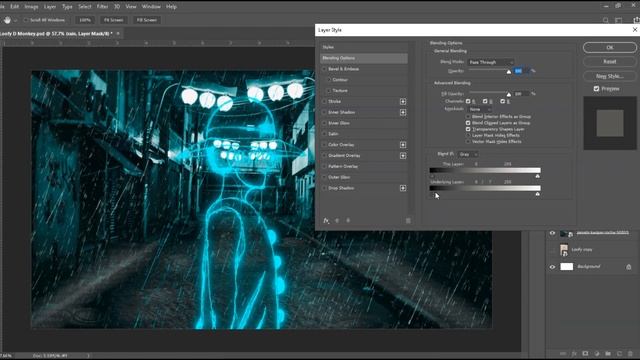Toggle the G channel checkbox

tap(485, 101)
